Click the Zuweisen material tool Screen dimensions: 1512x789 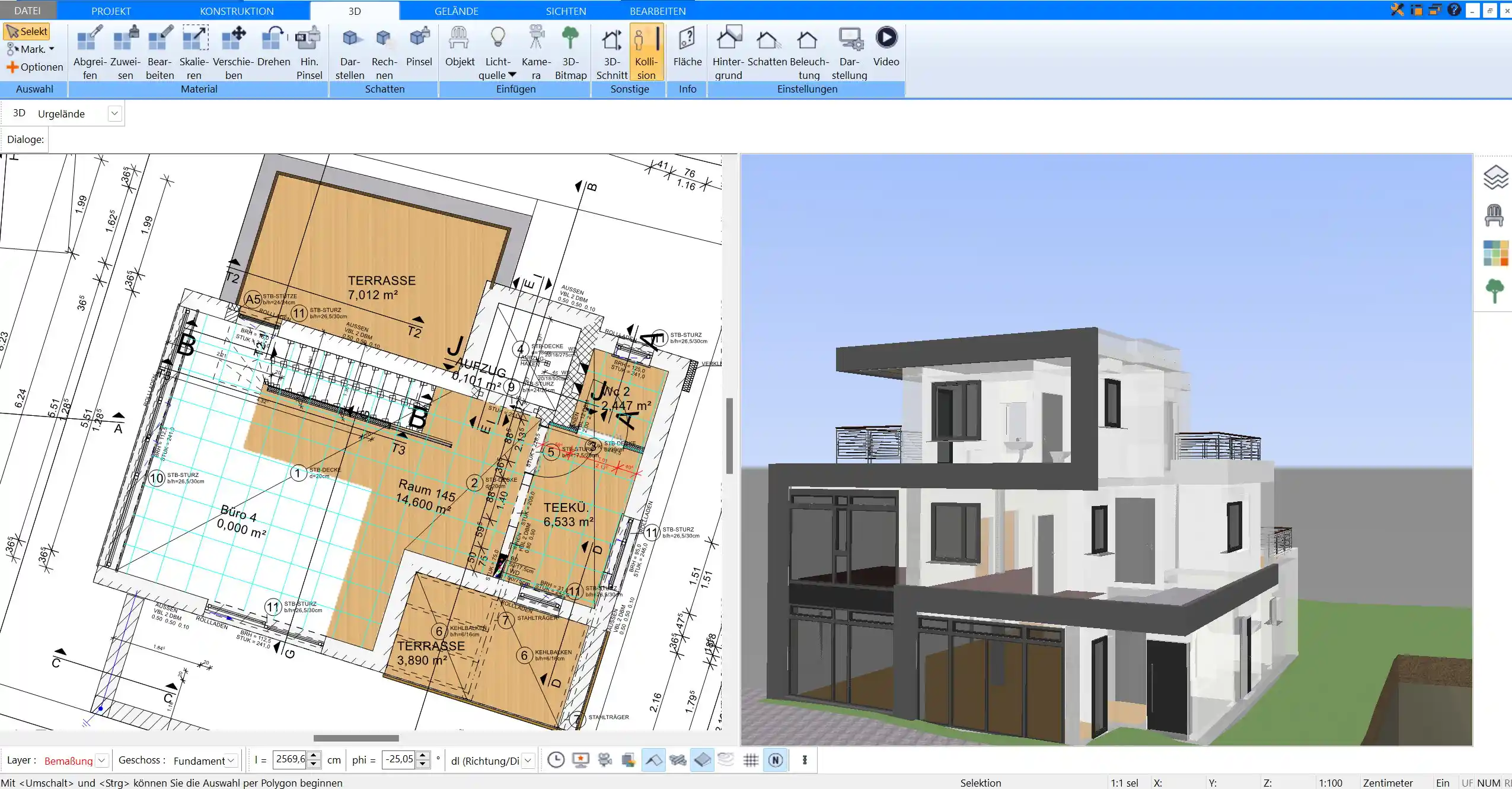coord(125,52)
